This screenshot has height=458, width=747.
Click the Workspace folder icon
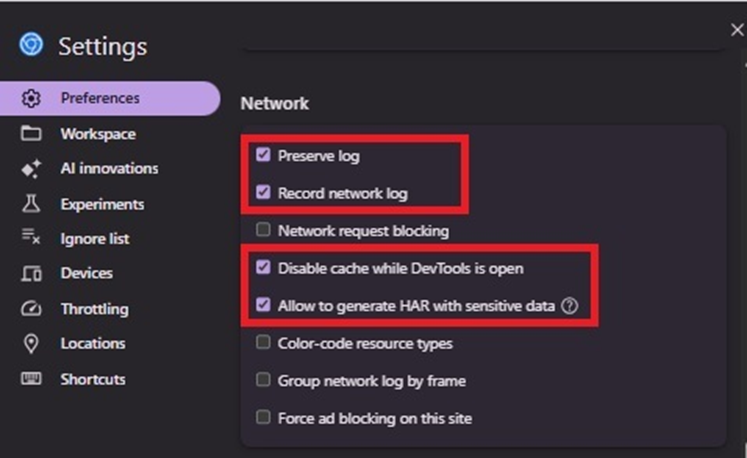click(x=31, y=133)
